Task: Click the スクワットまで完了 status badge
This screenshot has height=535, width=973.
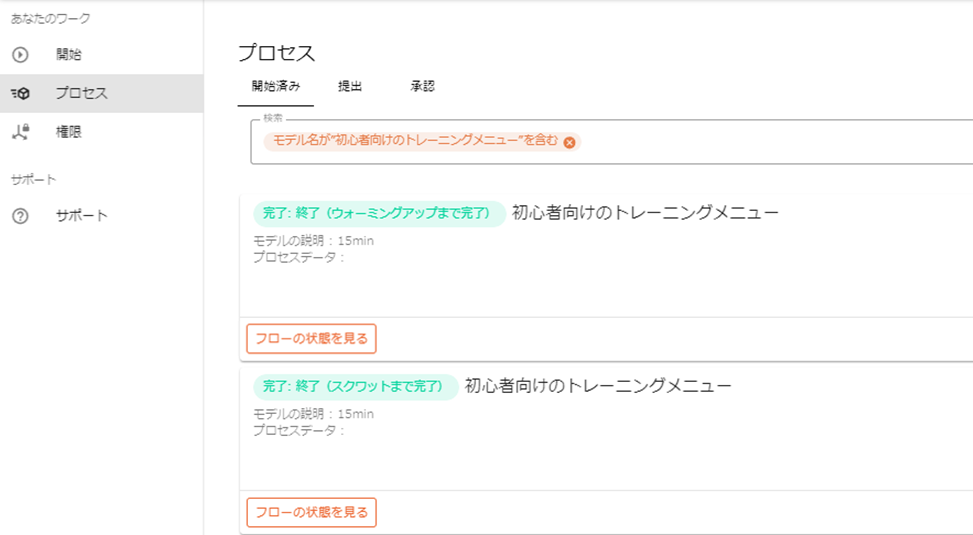Action: click(356, 387)
